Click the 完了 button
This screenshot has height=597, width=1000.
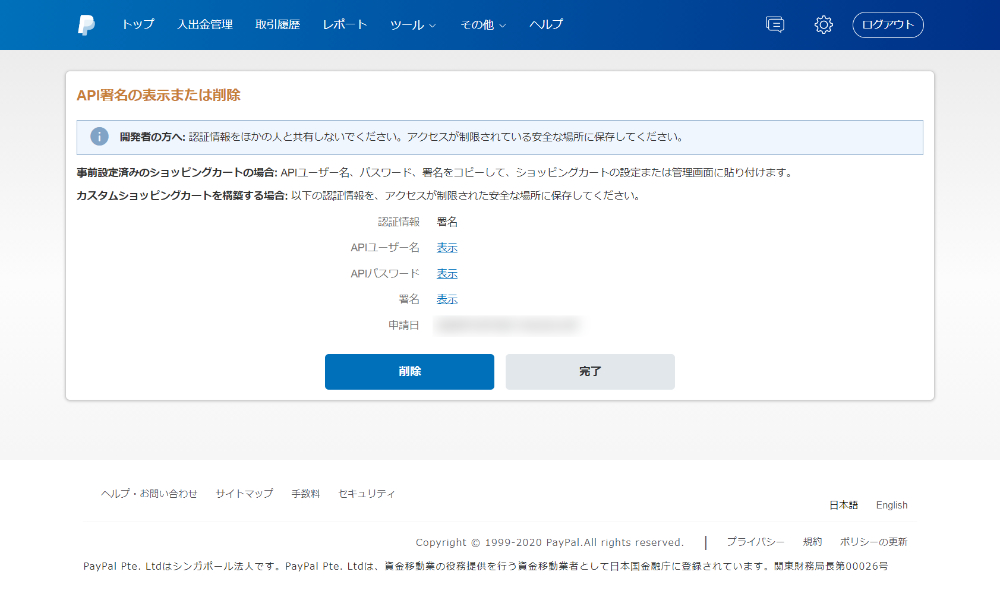click(x=590, y=372)
